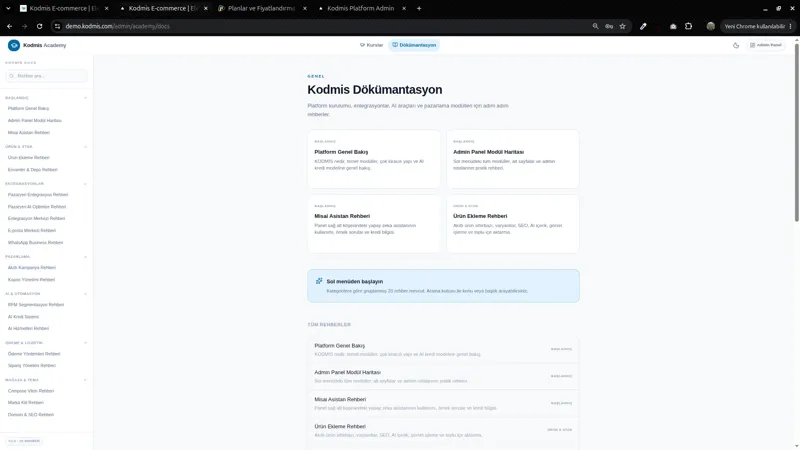Click the page vertical scrollbar
The image size is (800, 450).
[796, 133]
